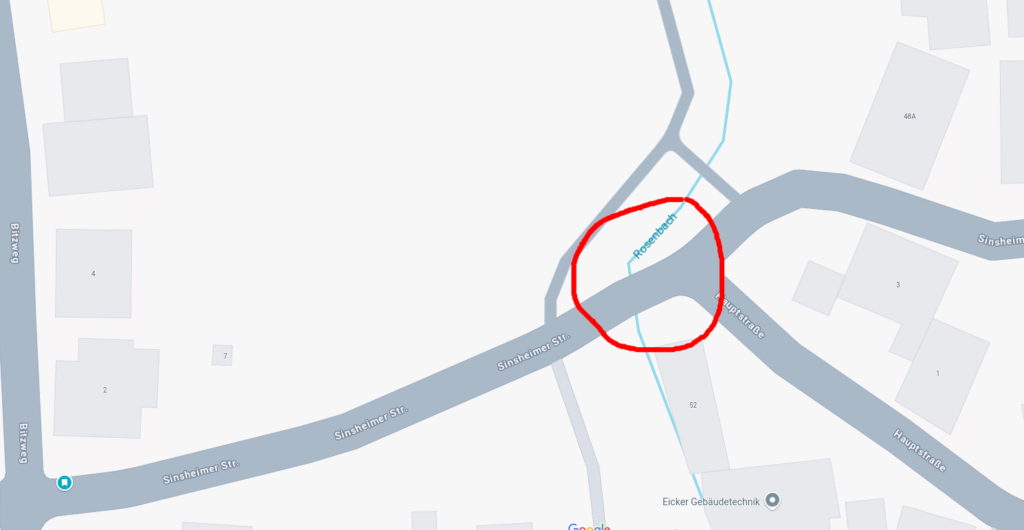The height and width of the screenshot is (530, 1024).
Task: Select the building labeled 52
Action: pyautogui.click(x=693, y=405)
